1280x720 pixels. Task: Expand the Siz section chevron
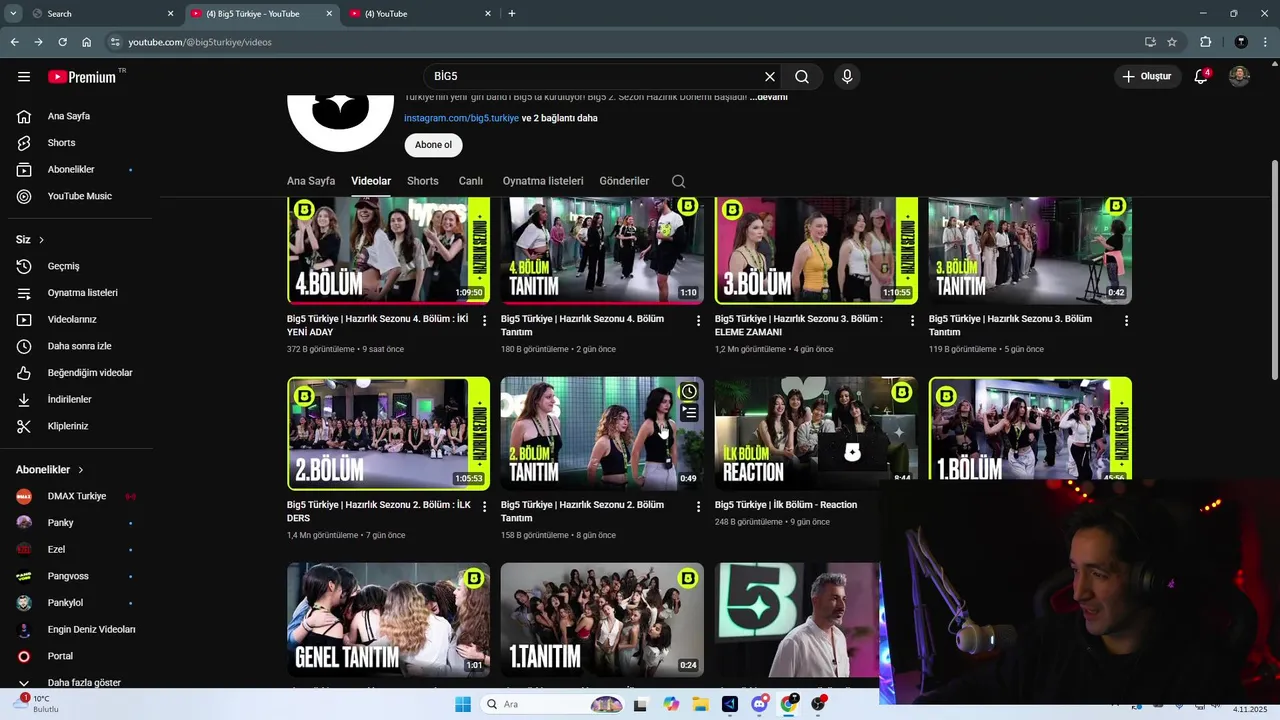pos(41,240)
